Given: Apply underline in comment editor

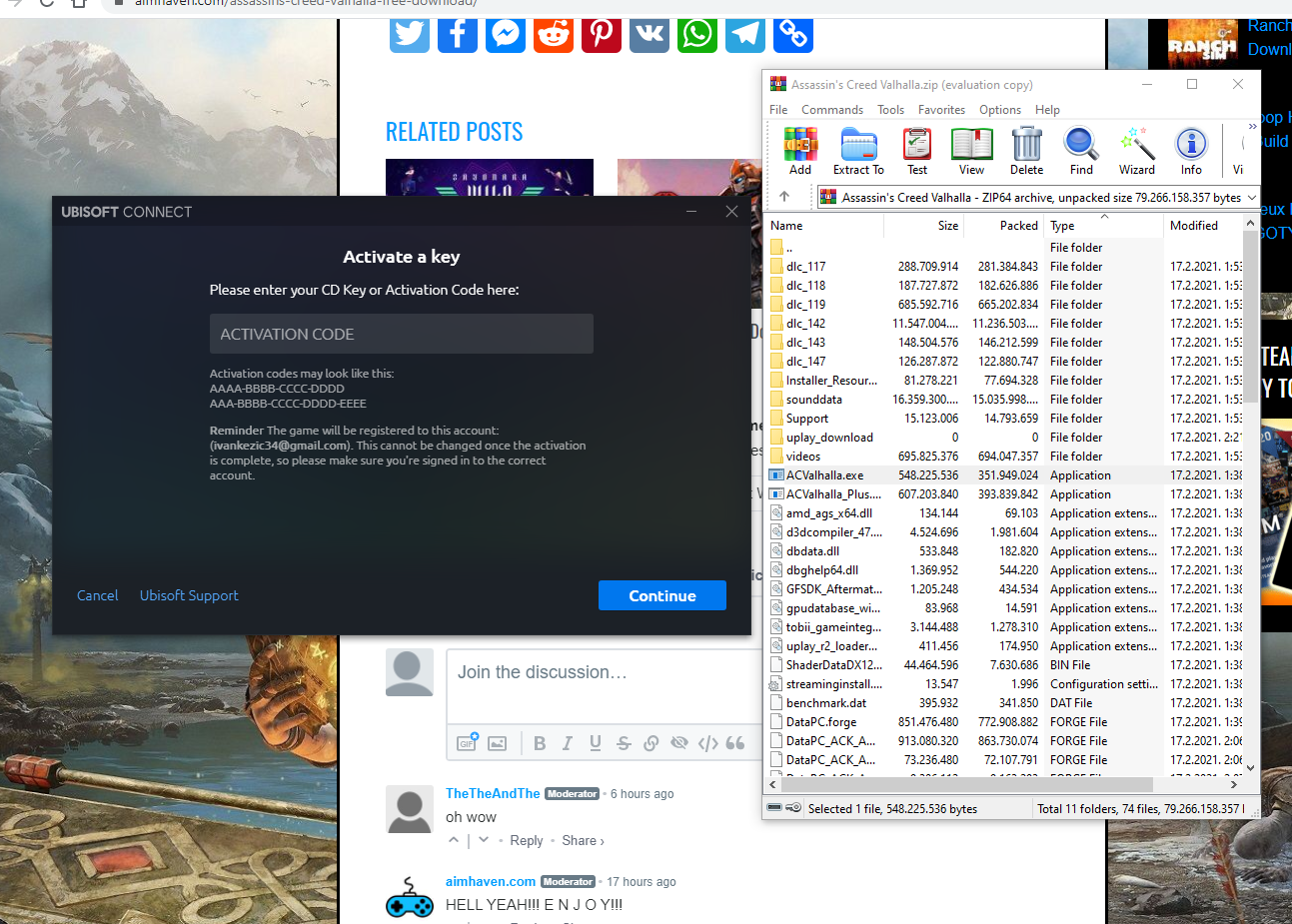Looking at the screenshot, I should [596, 743].
